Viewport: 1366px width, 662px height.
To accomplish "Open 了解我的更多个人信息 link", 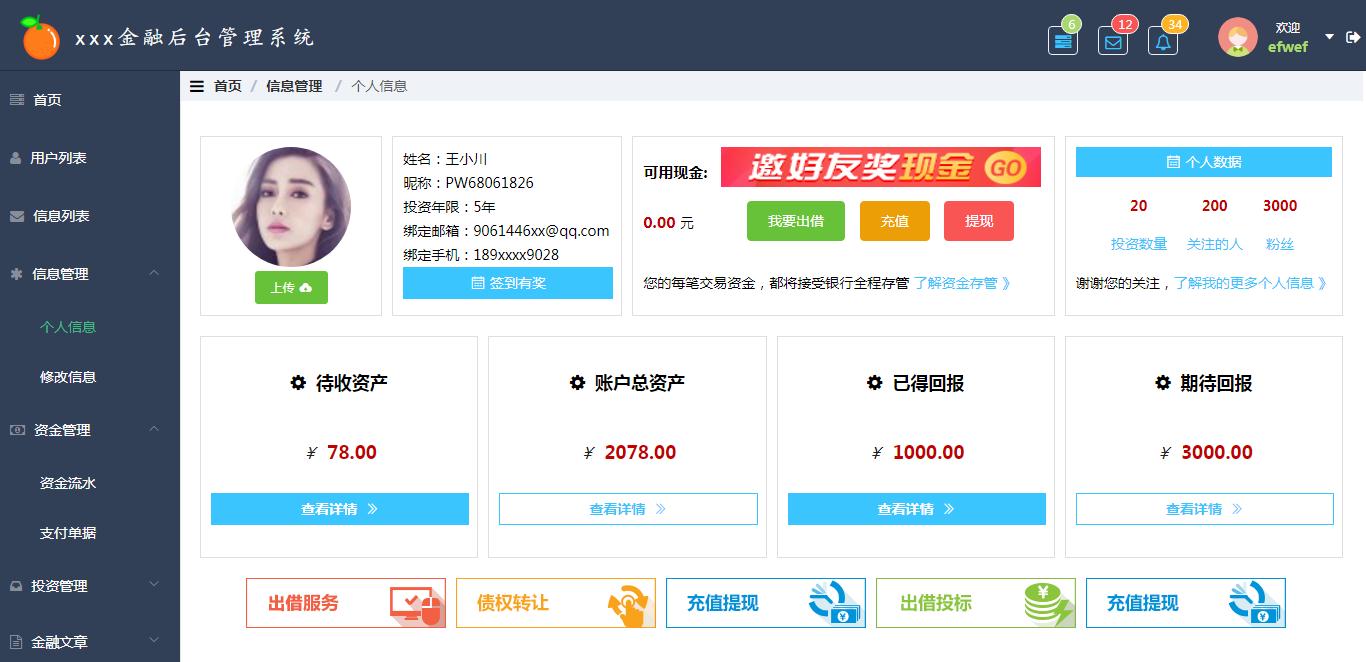I will tap(1251, 283).
